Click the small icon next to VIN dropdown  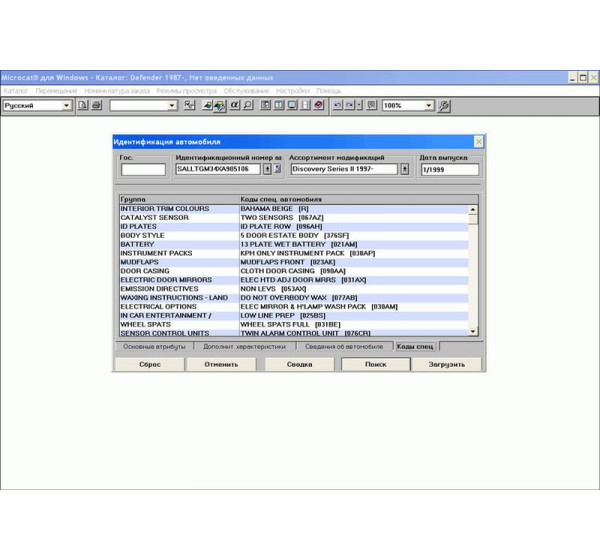click(x=278, y=169)
